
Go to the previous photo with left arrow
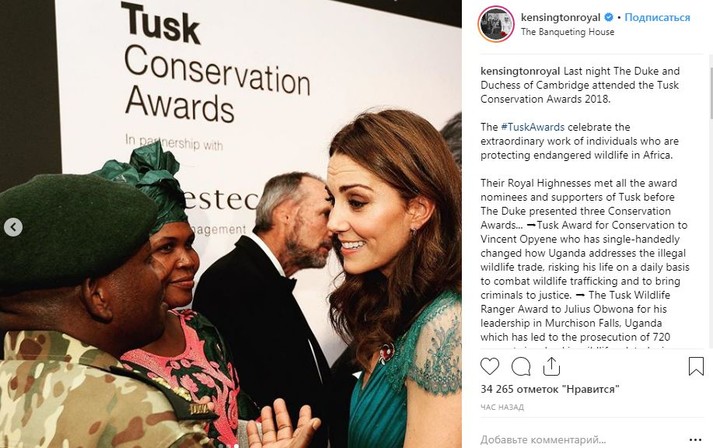click(13, 227)
